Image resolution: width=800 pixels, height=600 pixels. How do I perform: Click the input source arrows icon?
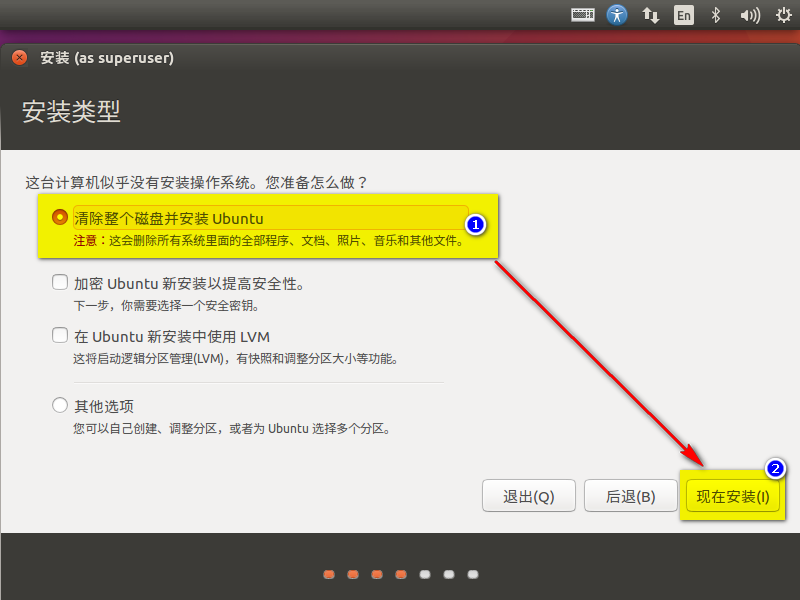click(651, 15)
